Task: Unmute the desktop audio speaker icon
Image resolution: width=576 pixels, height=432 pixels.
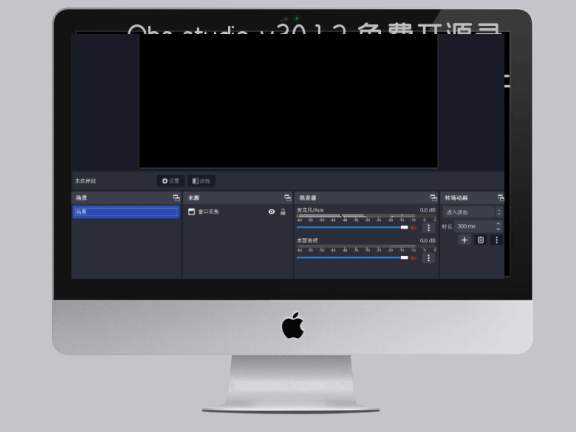Action: tap(414, 258)
